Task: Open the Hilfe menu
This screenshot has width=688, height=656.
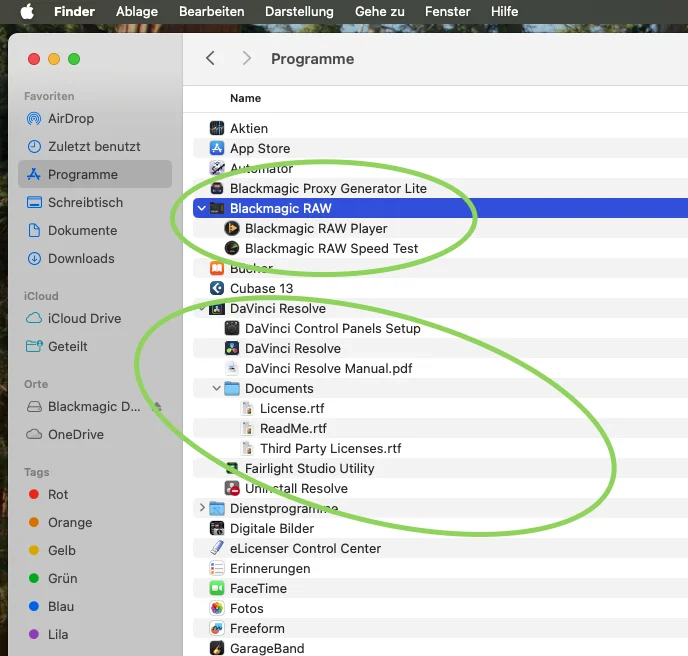Action: [505, 11]
